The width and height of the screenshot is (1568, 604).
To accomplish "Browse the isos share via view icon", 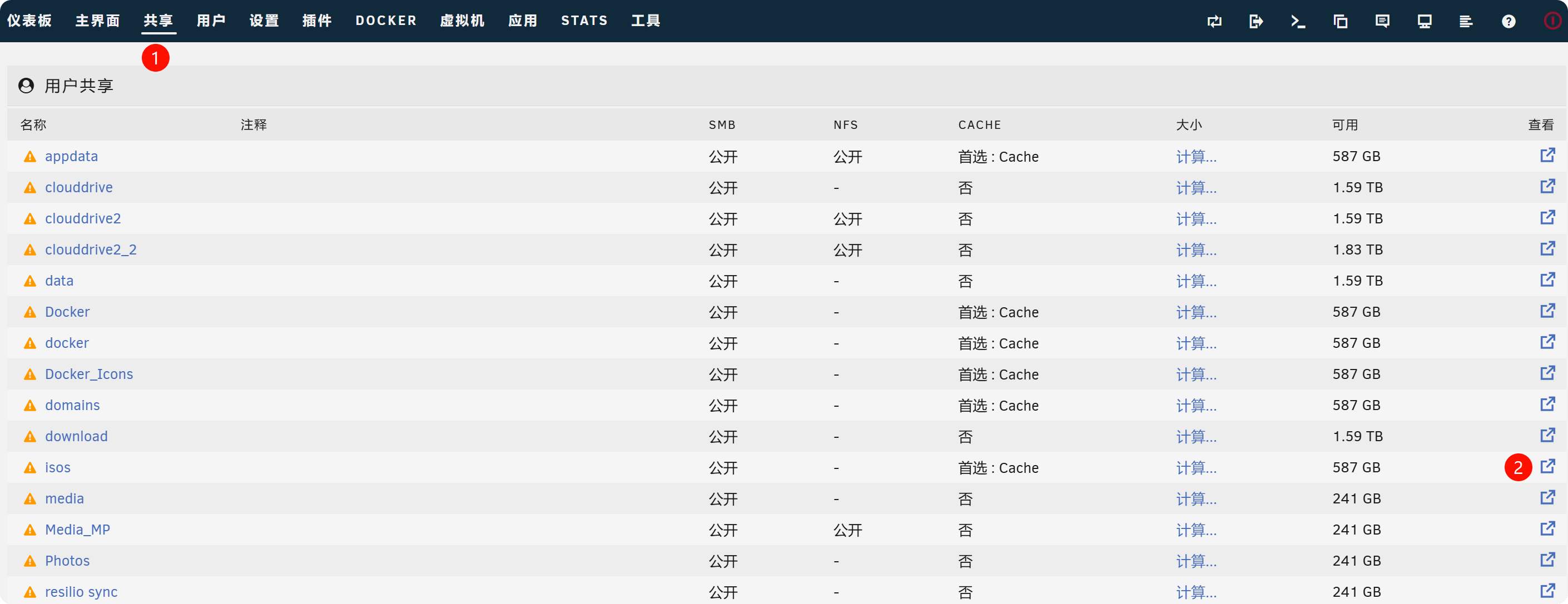I will pos(1547,467).
